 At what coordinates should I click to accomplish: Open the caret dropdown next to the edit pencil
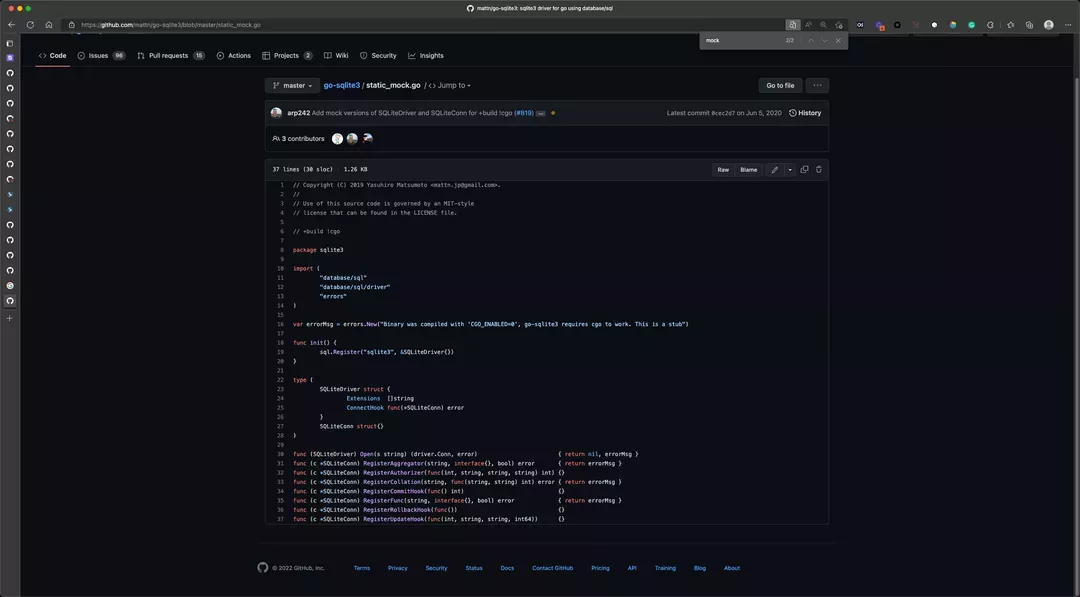point(789,169)
